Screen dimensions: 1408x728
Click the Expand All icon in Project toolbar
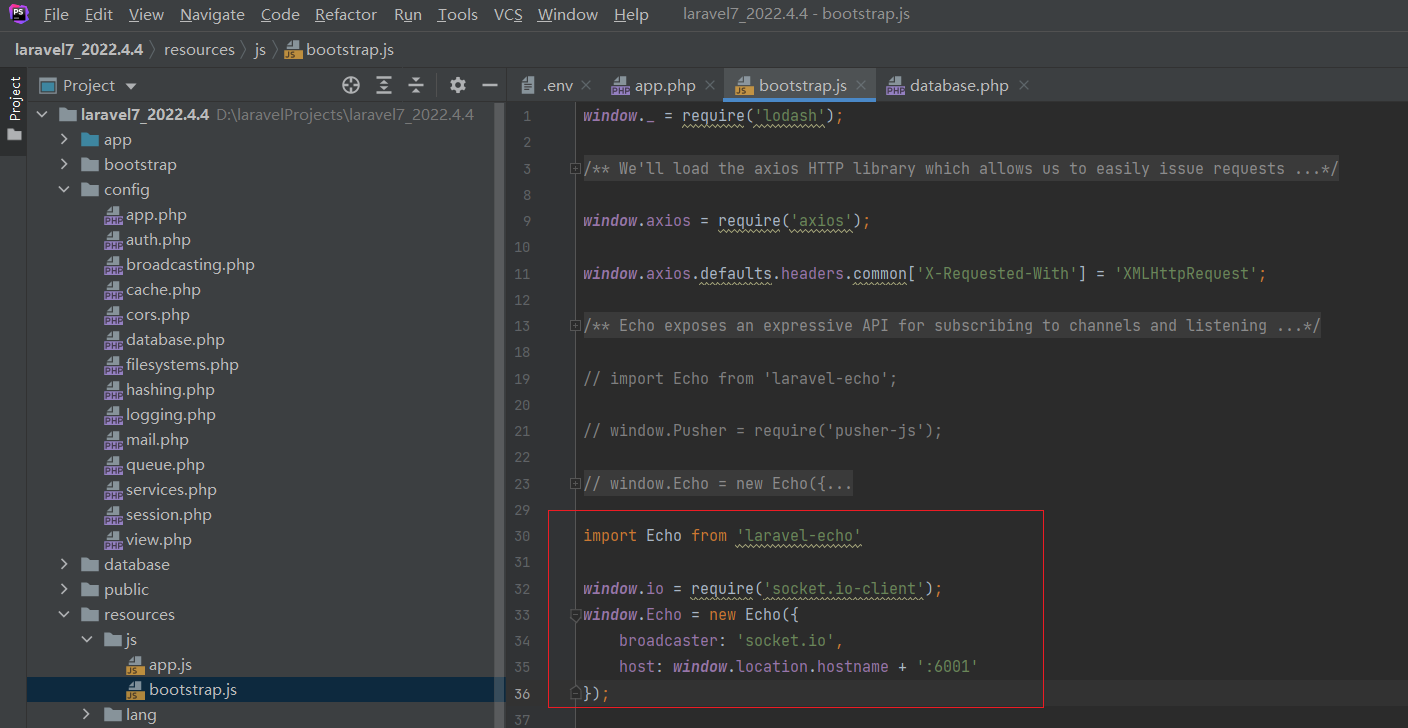coord(384,85)
